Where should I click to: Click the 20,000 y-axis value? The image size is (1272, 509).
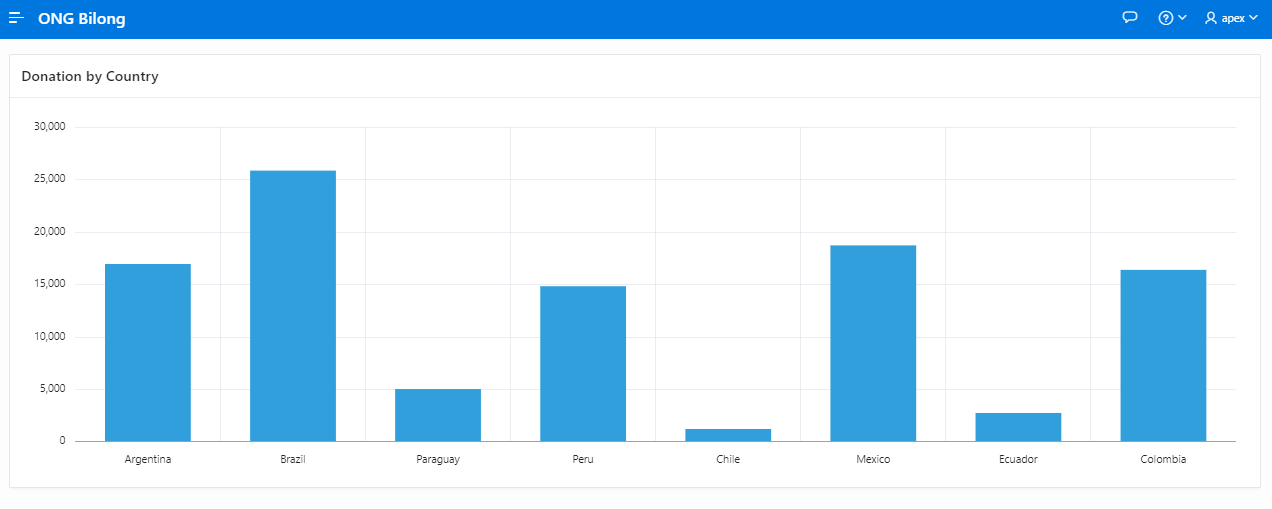pyautogui.click(x=50, y=232)
